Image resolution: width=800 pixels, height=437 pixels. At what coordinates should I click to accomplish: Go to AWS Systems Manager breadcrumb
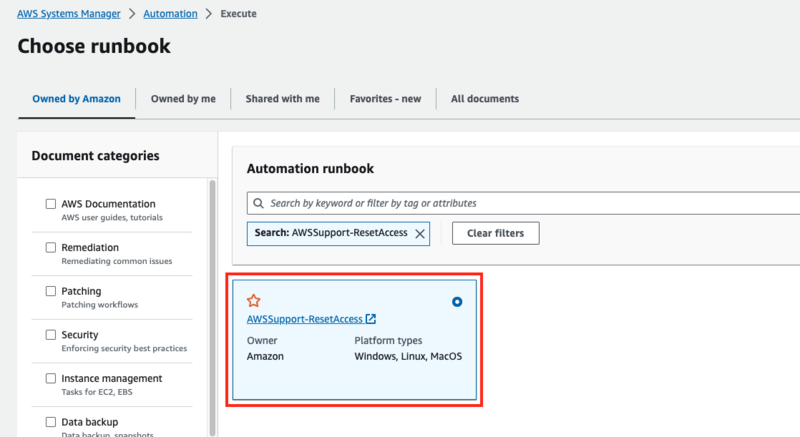coord(69,14)
